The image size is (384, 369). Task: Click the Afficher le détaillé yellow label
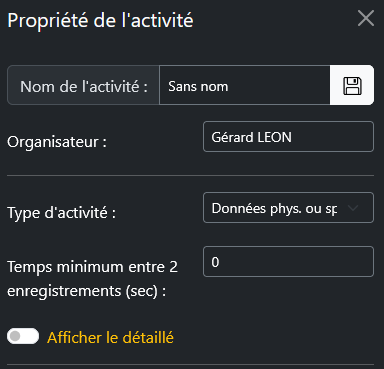110,337
